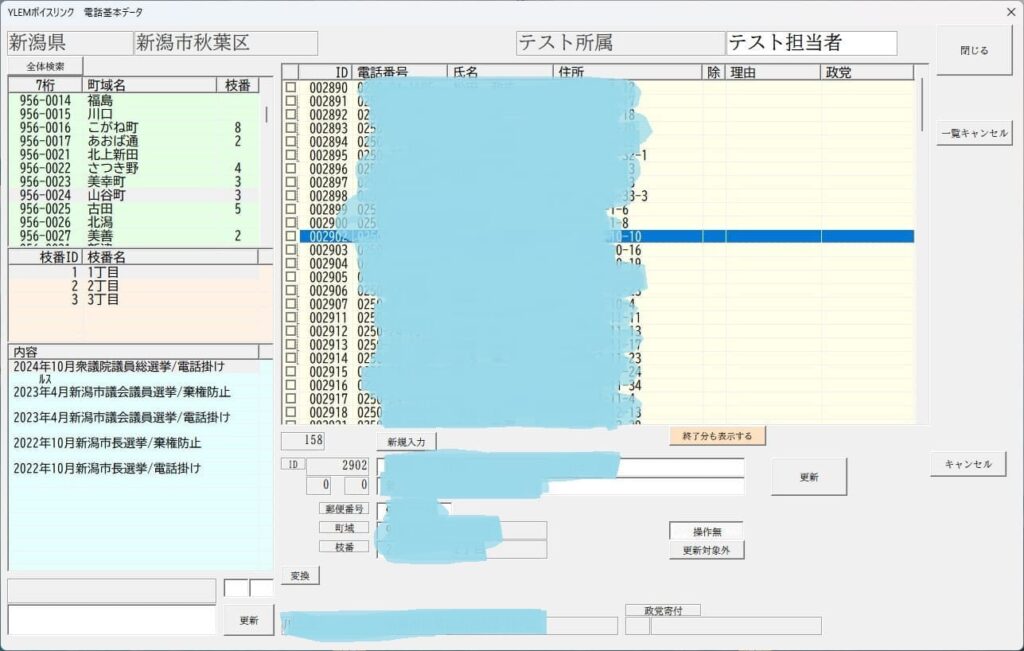
Task: Select 2丁目 in the 枝番名 list
Action: point(103,286)
